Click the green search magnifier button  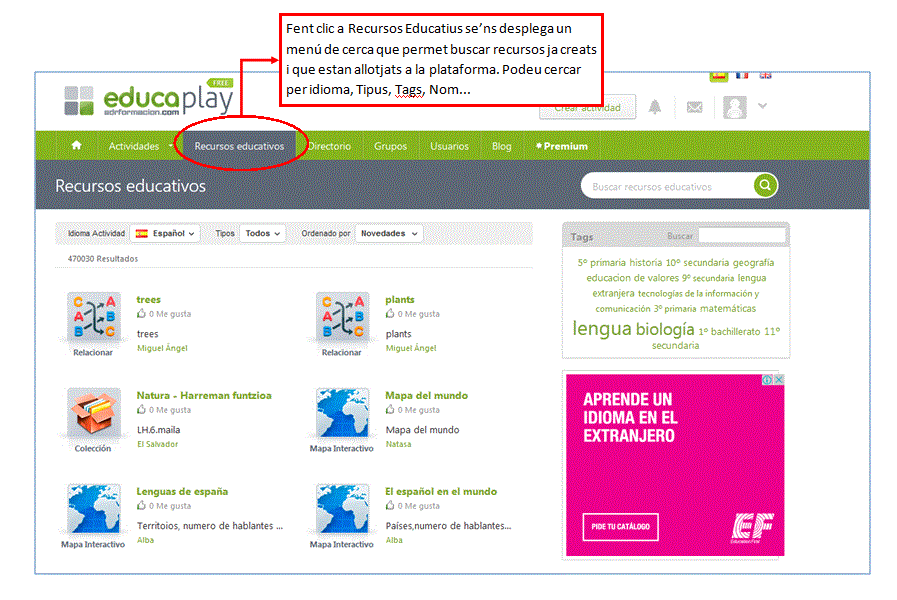click(765, 186)
